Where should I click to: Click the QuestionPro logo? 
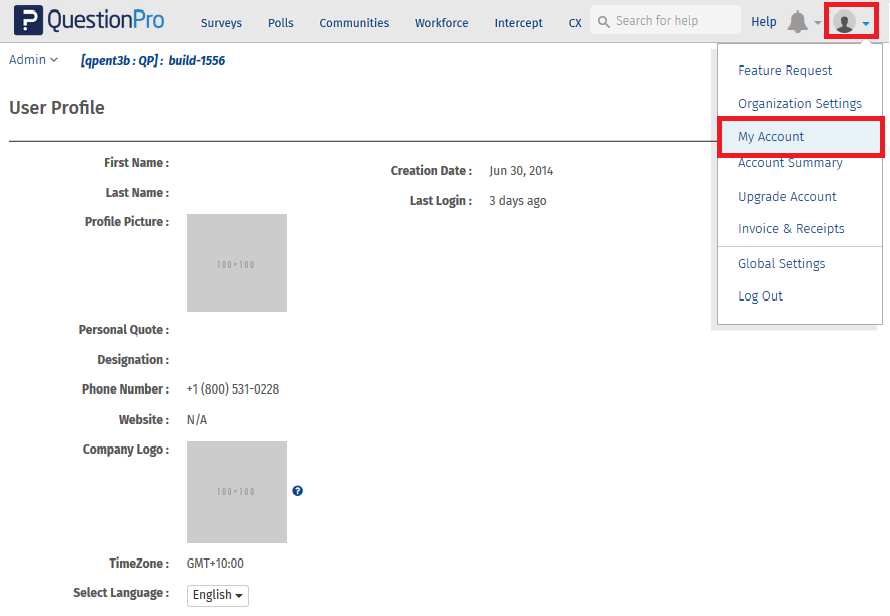(x=89, y=21)
